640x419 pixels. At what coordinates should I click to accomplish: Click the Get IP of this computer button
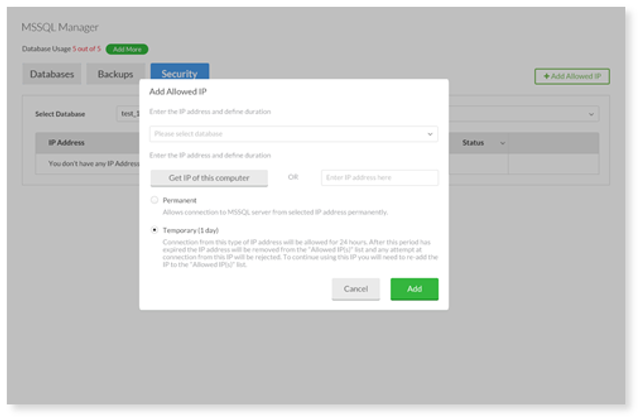[209, 178]
